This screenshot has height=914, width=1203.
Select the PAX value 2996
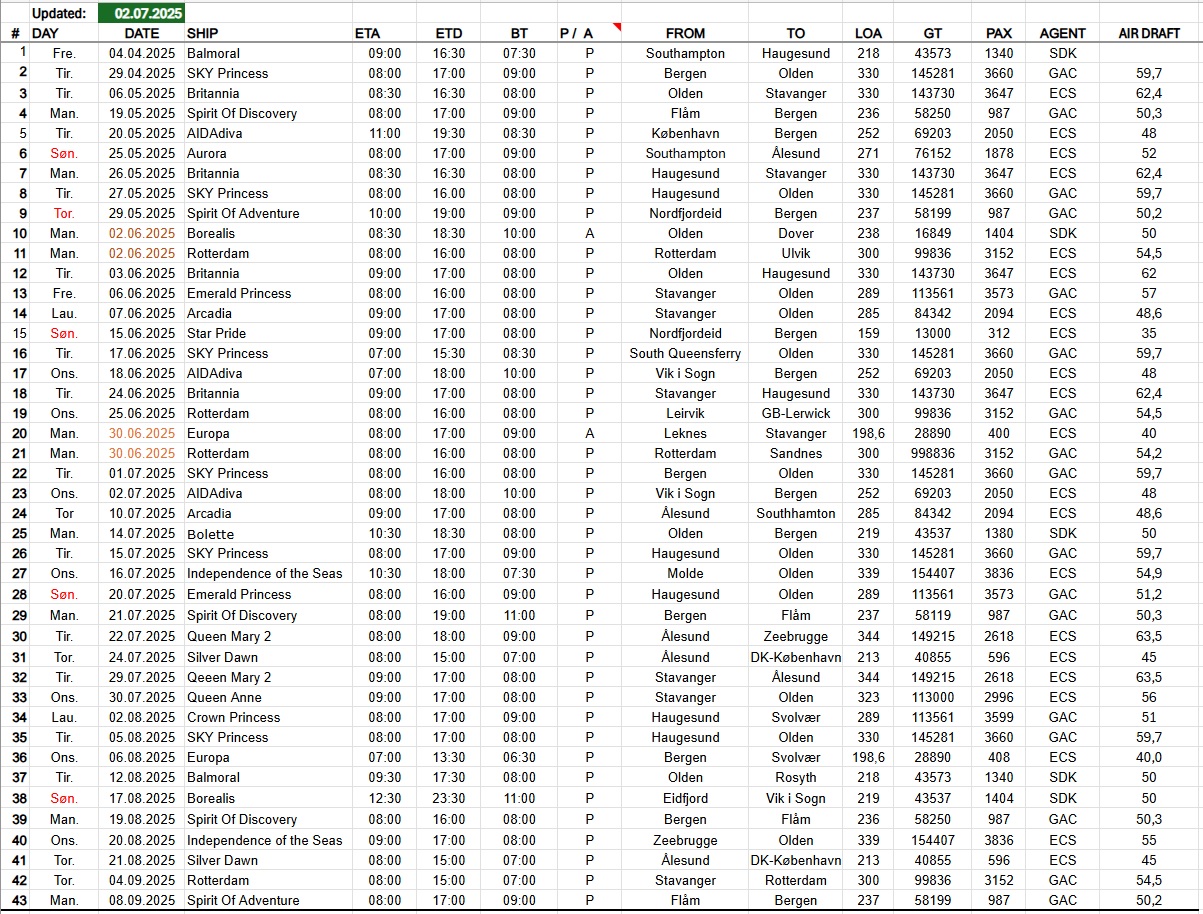pos(999,697)
